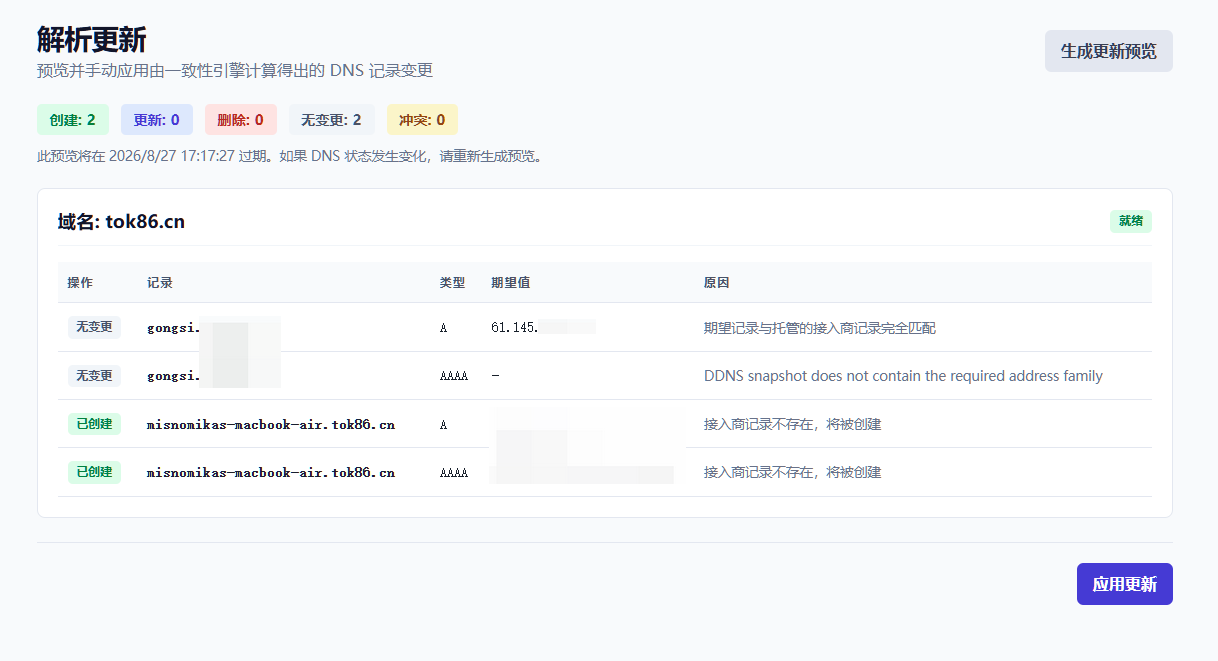Click the 就绪 status badge

pyautogui.click(x=1131, y=221)
